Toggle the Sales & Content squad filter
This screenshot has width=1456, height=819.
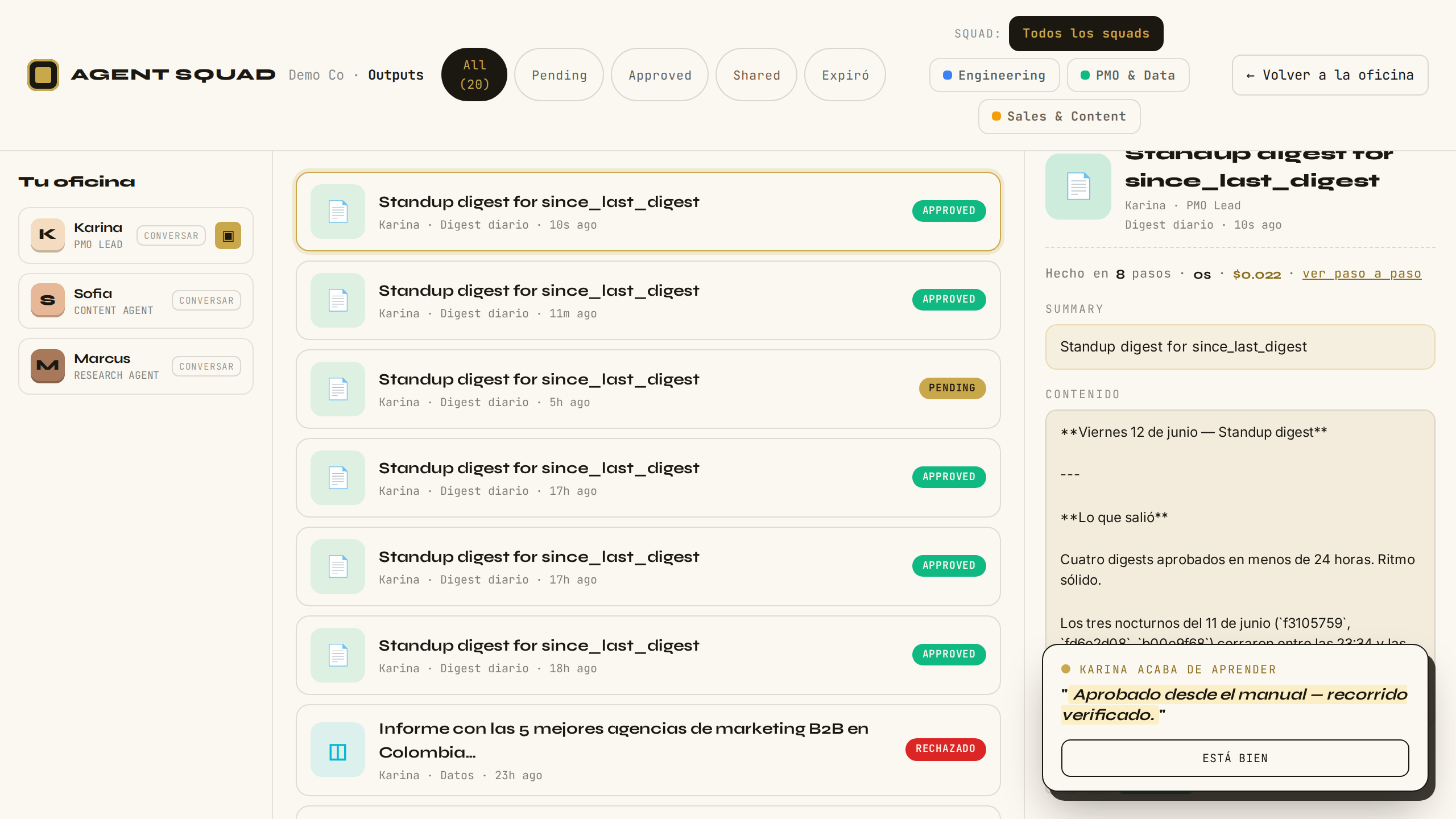tap(1060, 117)
